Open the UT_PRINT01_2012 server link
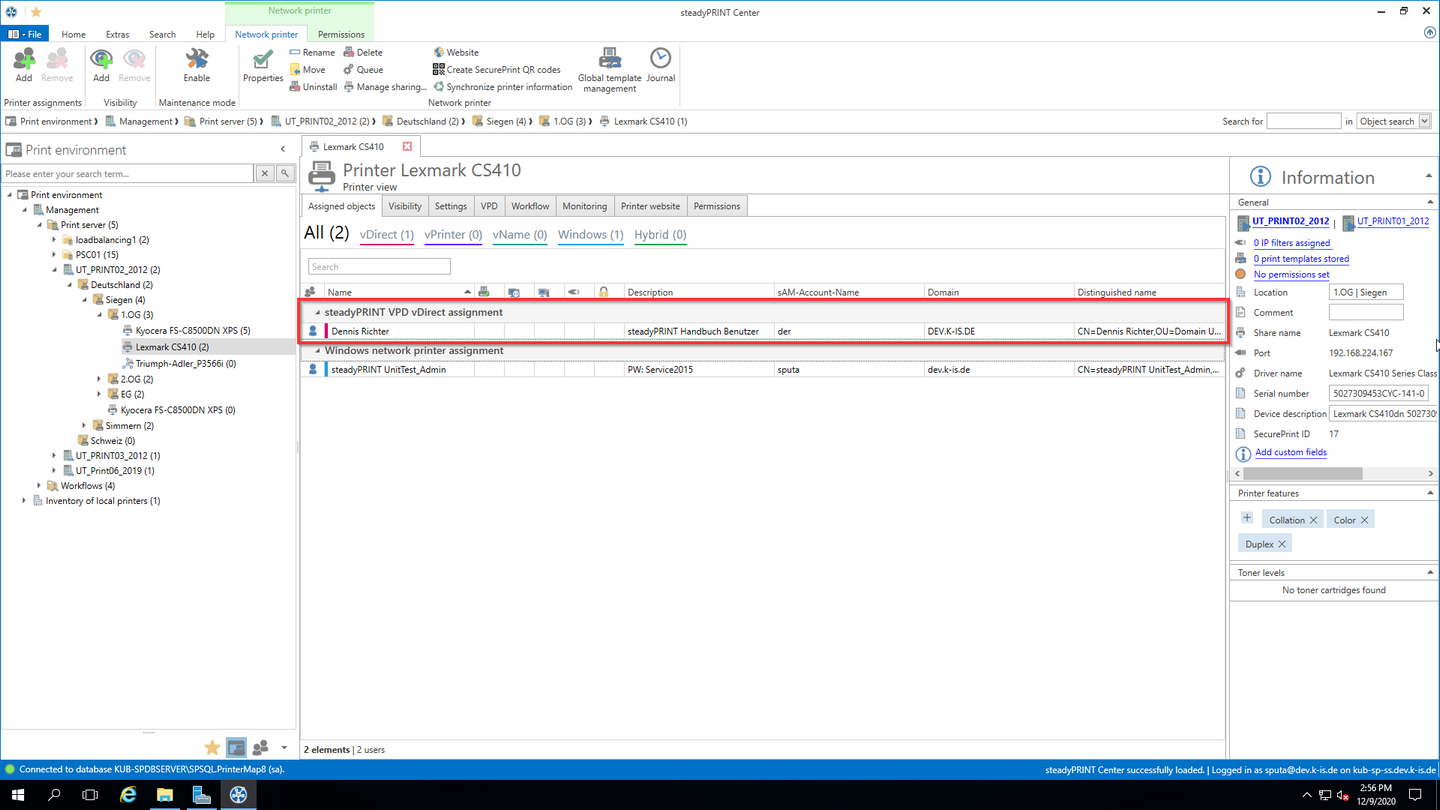 [x=1392, y=222]
